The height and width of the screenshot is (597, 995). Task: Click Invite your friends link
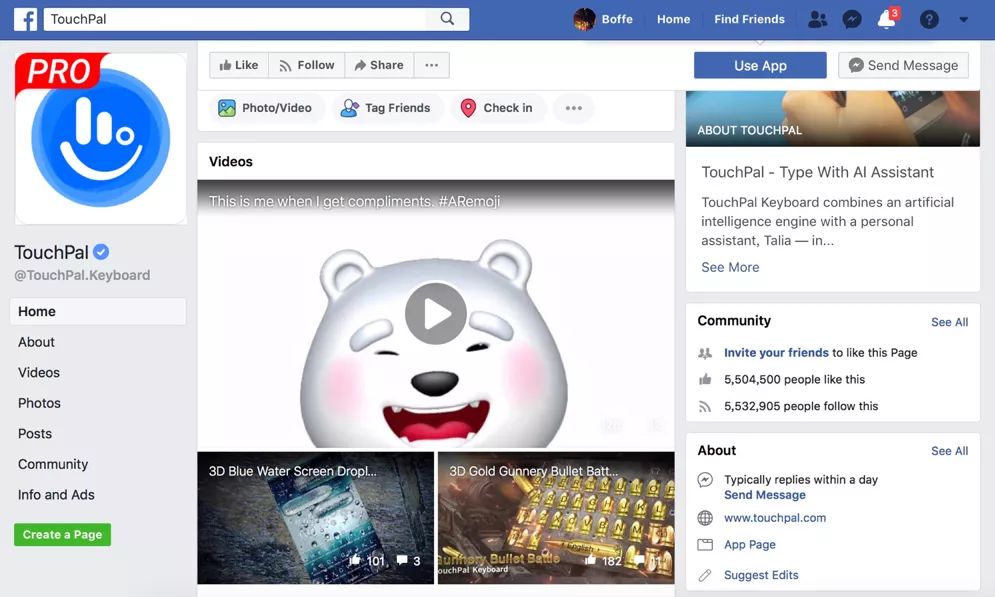(x=776, y=353)
